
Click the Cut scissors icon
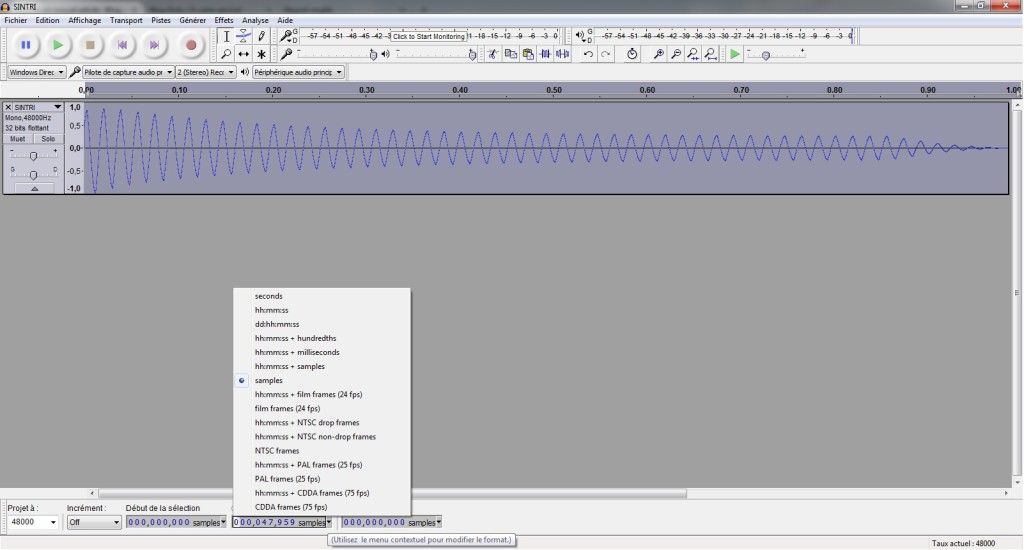[x=493, y=54]
